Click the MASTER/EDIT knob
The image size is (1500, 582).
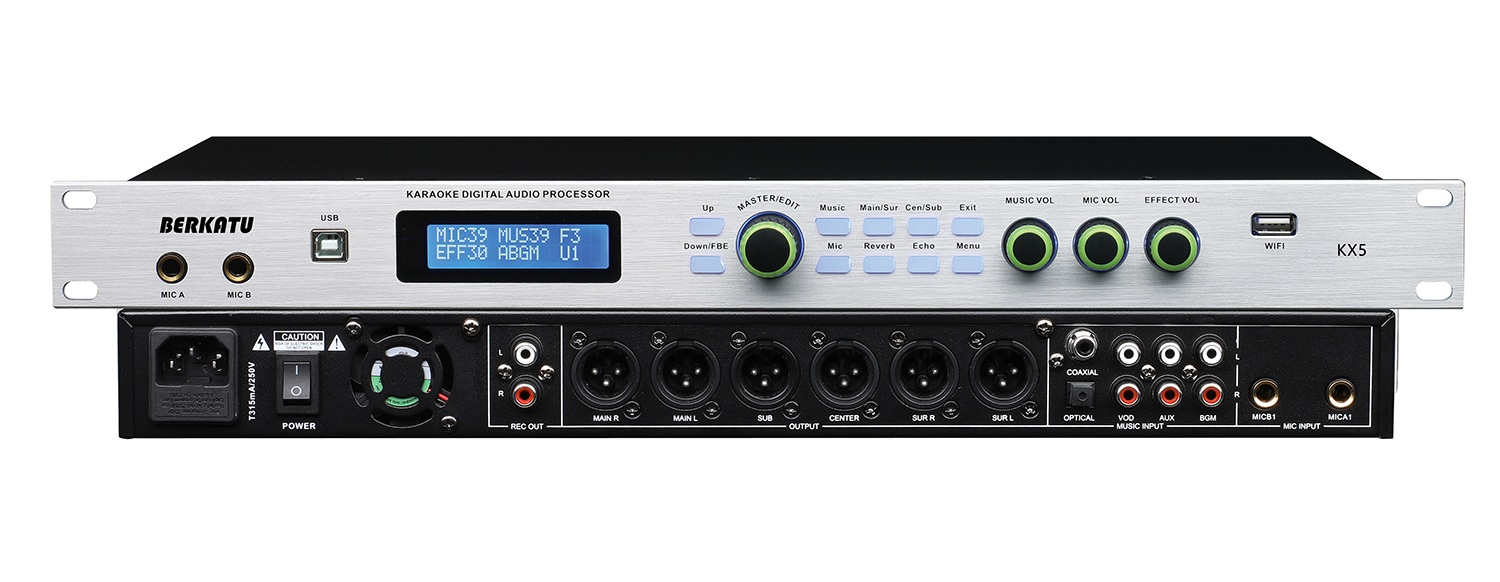(767, 246)
